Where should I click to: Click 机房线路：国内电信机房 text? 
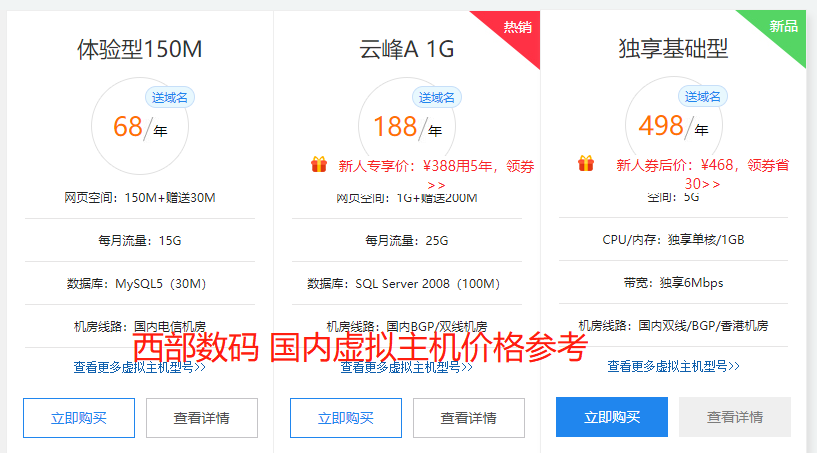tap(140, 326)
